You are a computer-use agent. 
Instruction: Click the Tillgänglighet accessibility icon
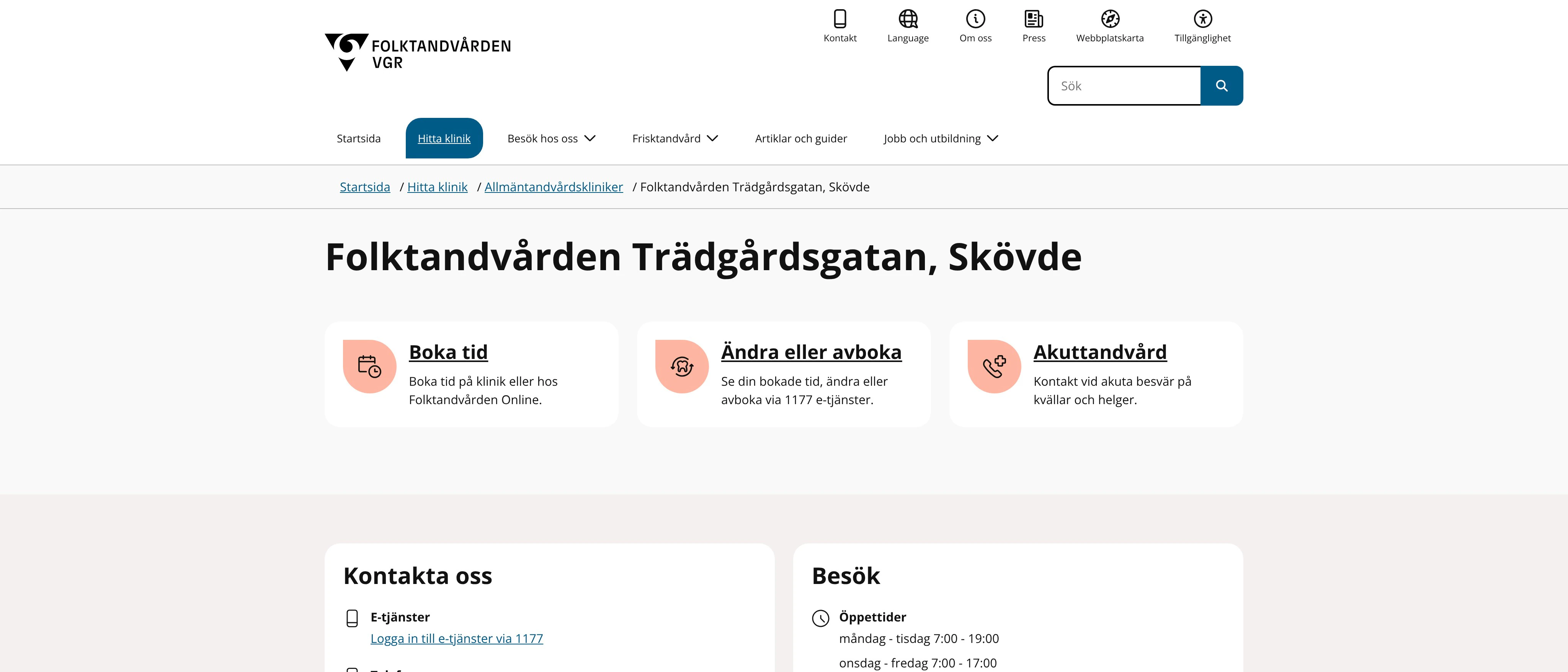tap(1203, 19)
